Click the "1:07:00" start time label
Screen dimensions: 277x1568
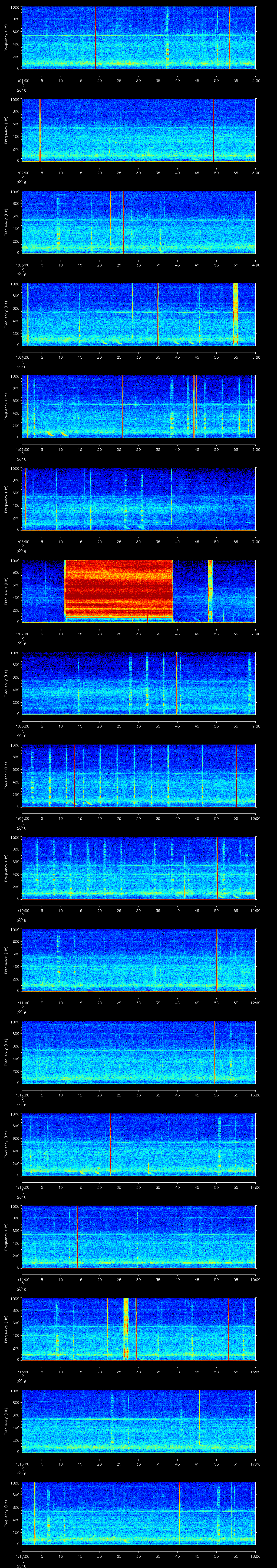tap(22, 634)
